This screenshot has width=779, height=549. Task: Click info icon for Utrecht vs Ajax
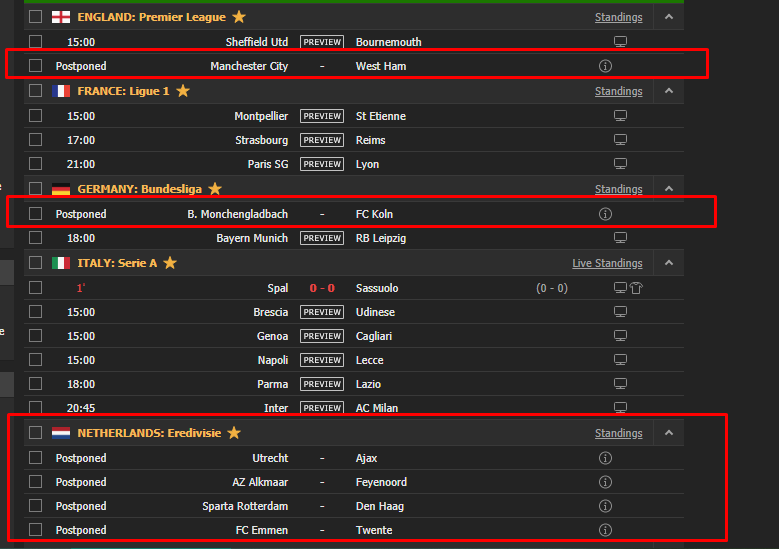(x=604, y=458)
